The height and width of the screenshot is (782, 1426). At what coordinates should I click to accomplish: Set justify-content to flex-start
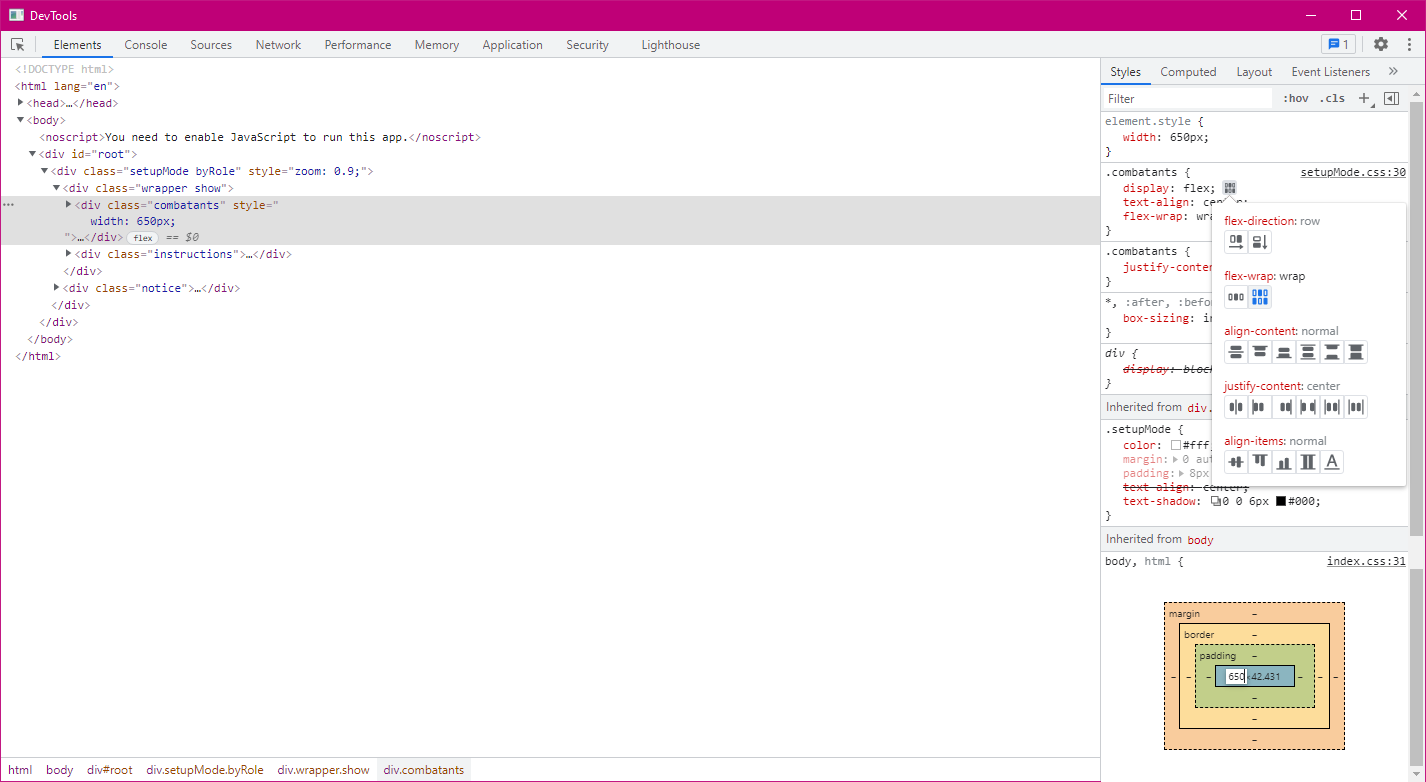[1260, 407]
